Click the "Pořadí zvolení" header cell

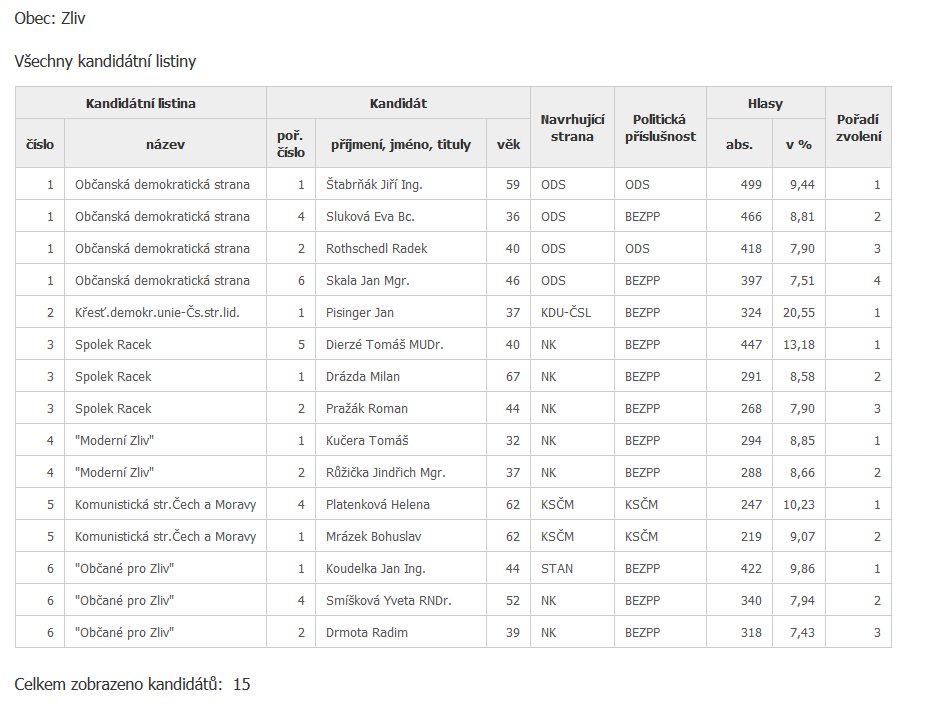point(859,128)
